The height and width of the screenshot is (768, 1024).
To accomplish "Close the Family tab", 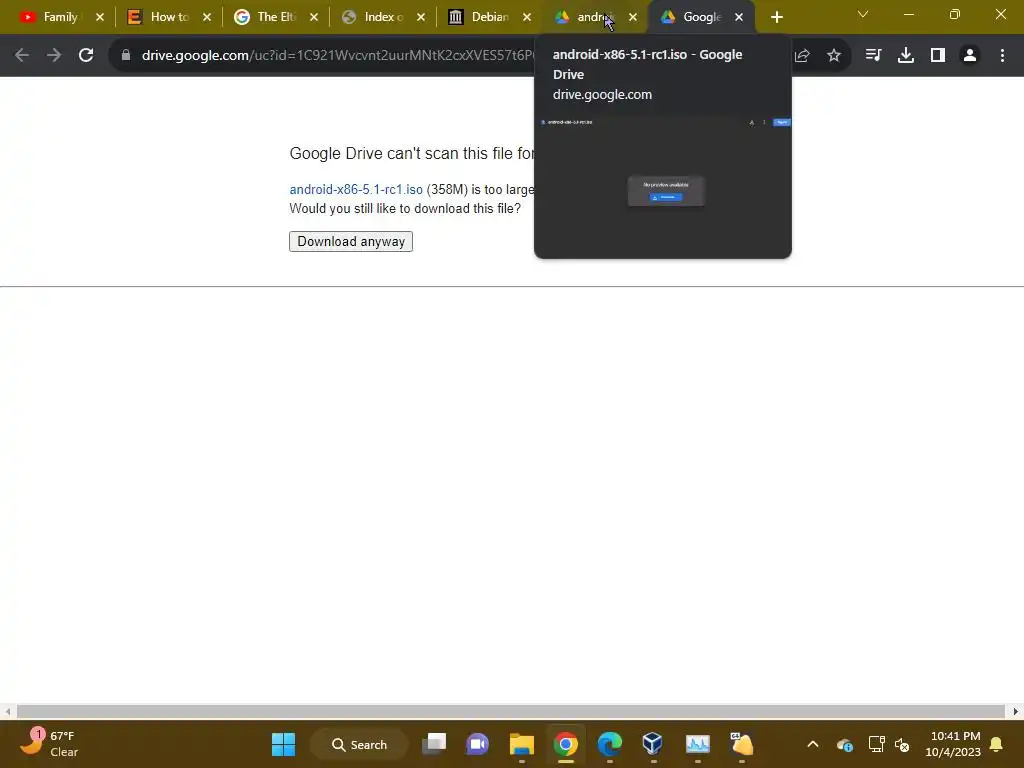I will coord(100,17).
